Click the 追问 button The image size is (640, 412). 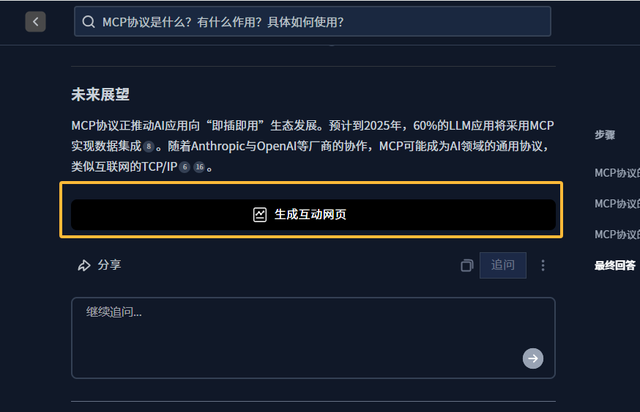(503, 265)
